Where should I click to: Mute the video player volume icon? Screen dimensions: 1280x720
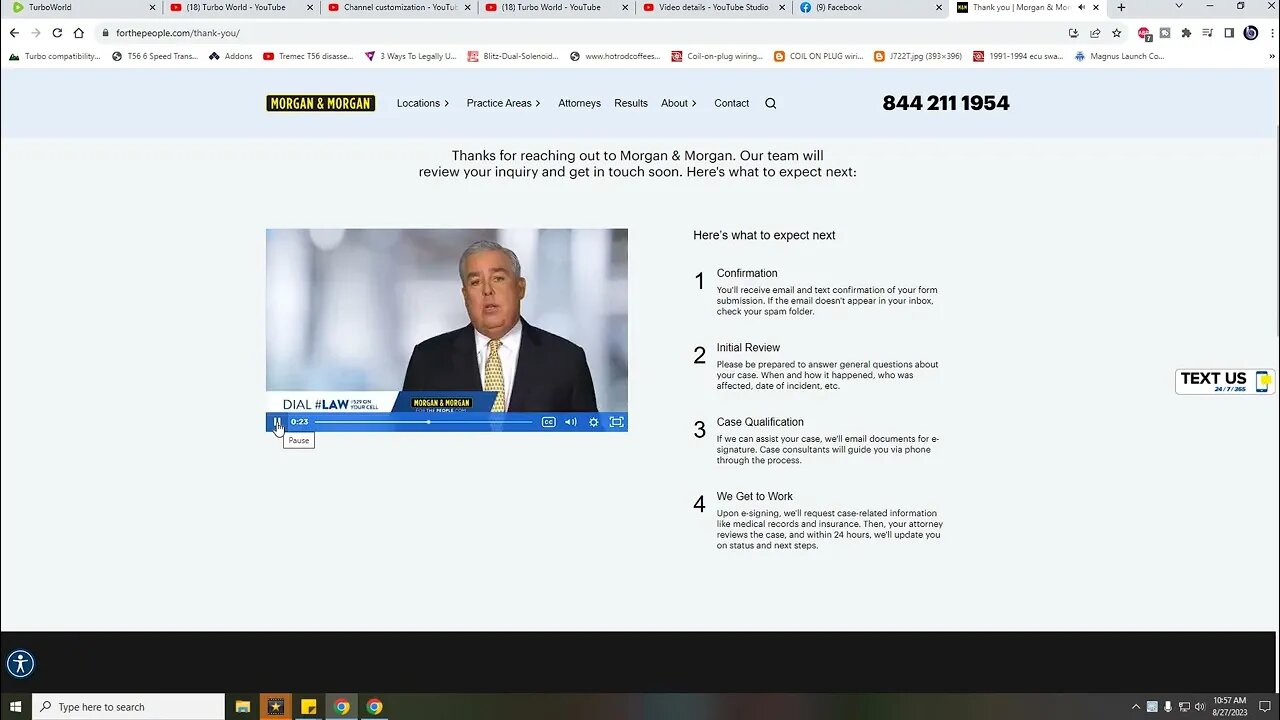click(x=570, y=422)
